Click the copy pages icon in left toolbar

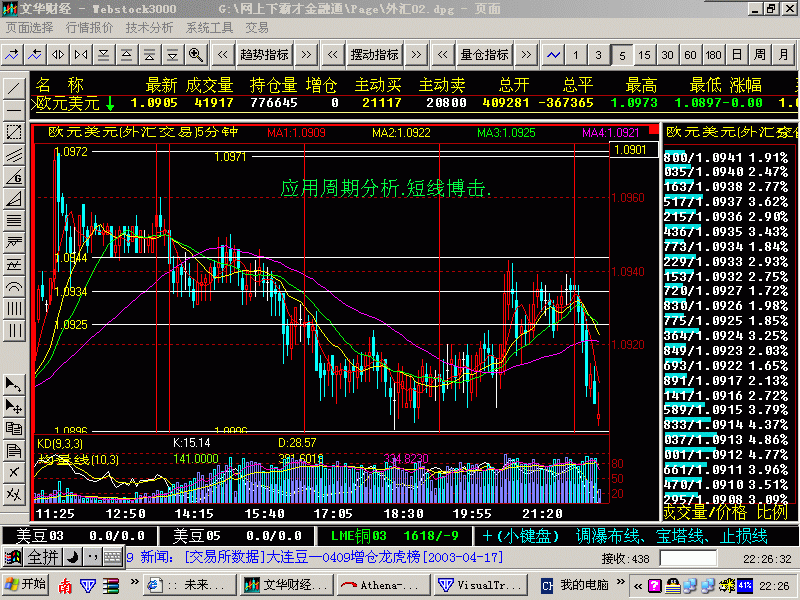(x=14, y=428)
